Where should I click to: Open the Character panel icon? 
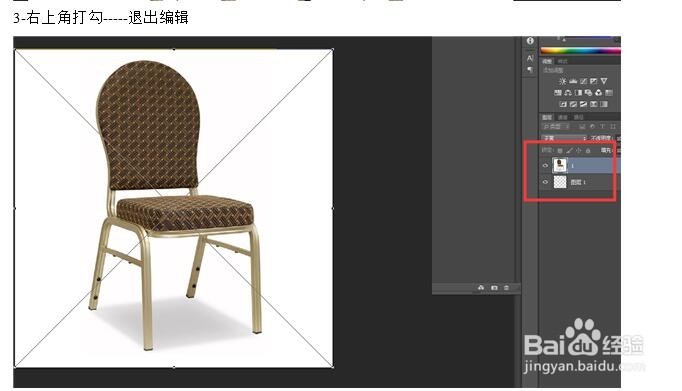point(530,58)
